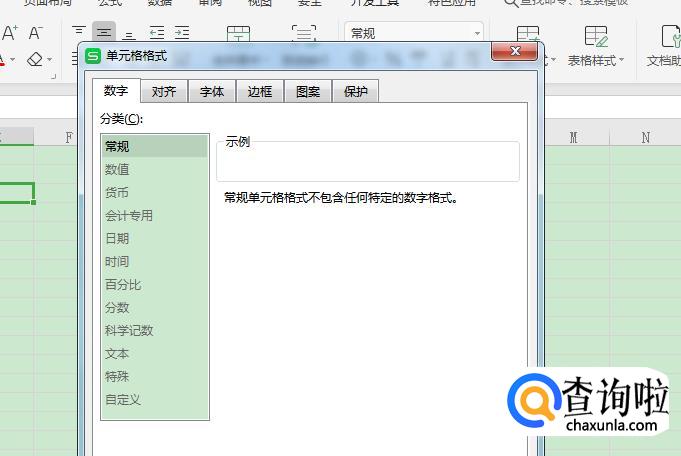Click the increase font size icon
Screen dimensions: 681x456
click(9, 33)
